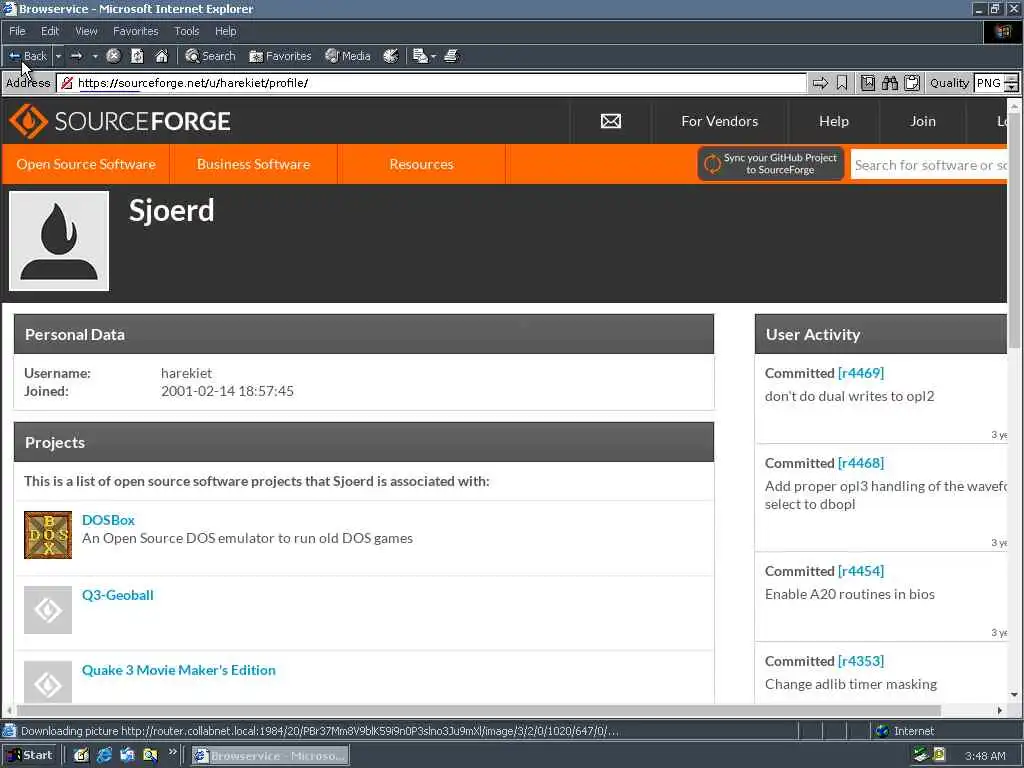Viewport: 1024px width, 768px height.
Task: Click the horizontal scrollbar right arrow
Action: [1000, 710]
